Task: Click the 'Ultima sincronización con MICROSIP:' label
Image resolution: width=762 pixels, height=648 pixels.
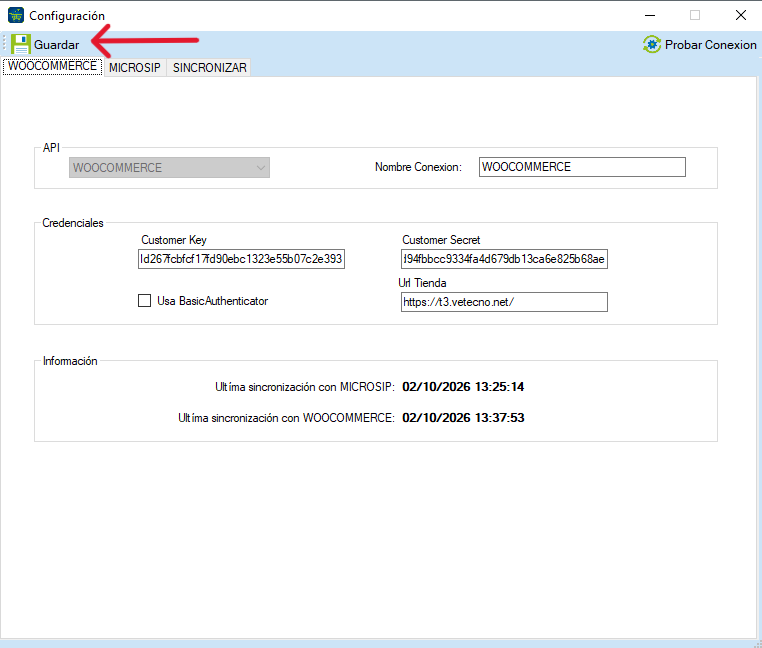Action: point(305,387)
